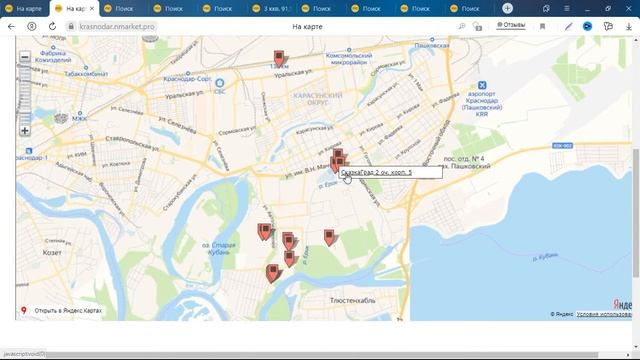
Task: Zoom in the map with plus button
Action: pyautogui.click(x=25, y=131)
